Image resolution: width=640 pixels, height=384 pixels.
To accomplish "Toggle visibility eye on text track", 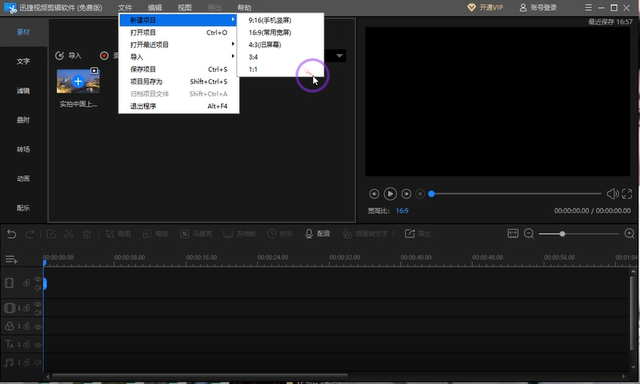I will [38, 345].
